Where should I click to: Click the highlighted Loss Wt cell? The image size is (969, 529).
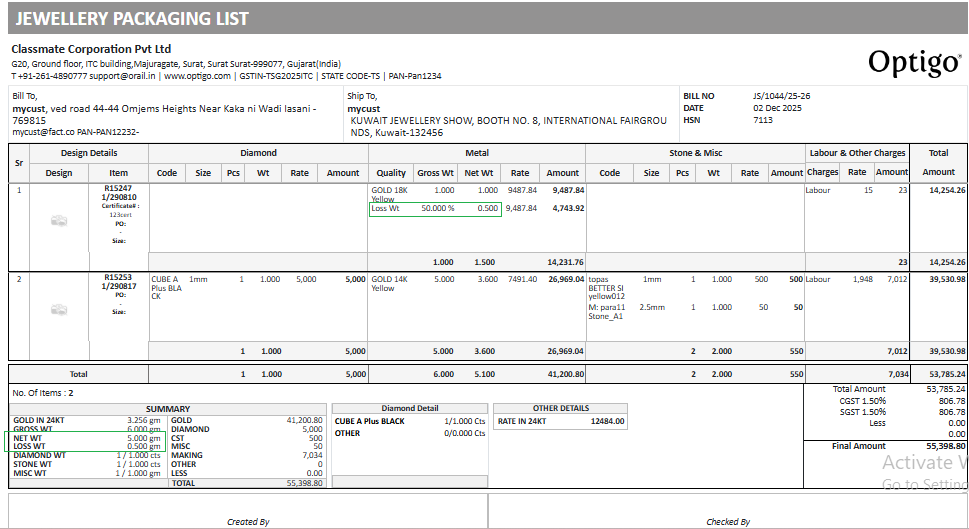click(x=435, y=209)
